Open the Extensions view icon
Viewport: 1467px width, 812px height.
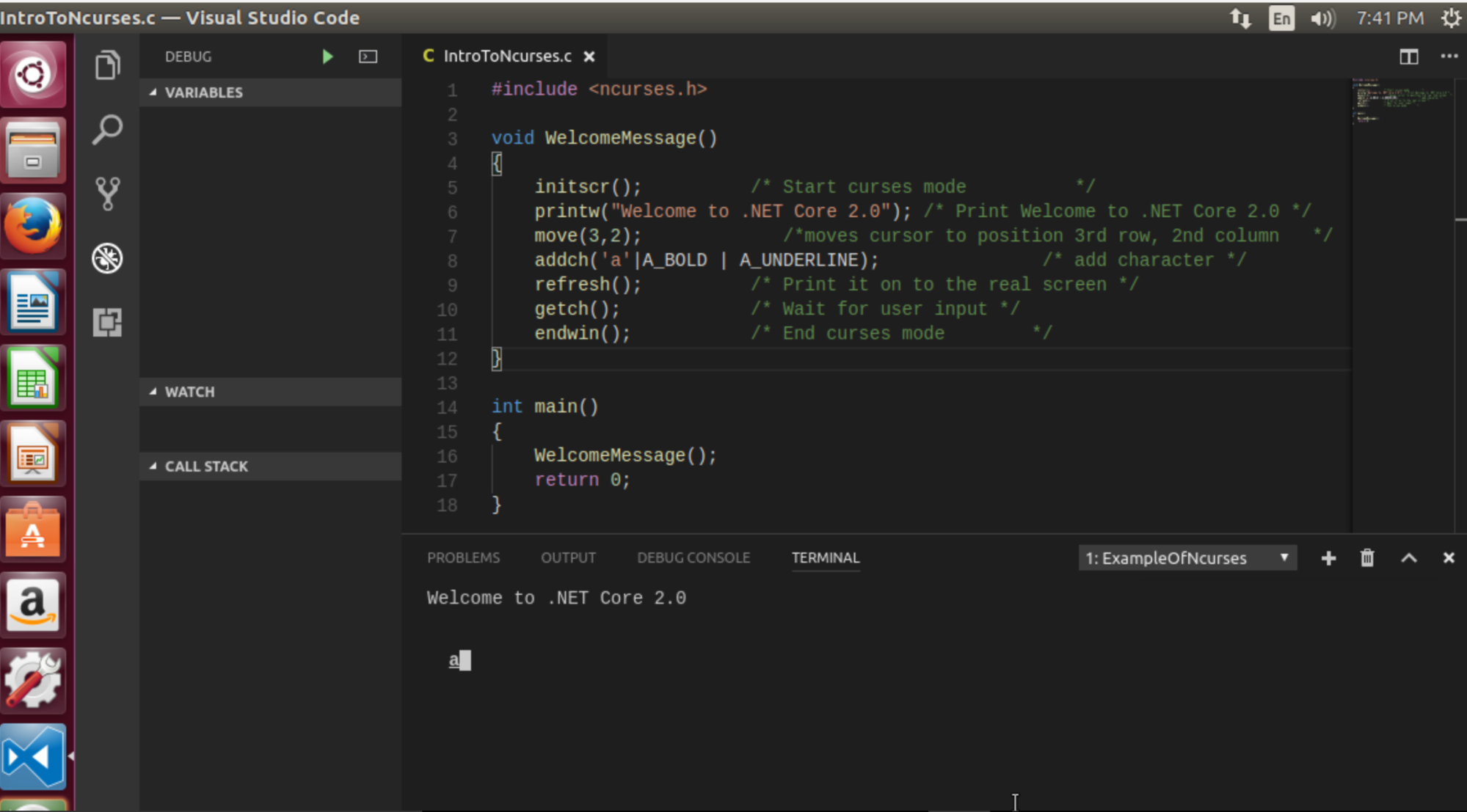click(107, 322)
